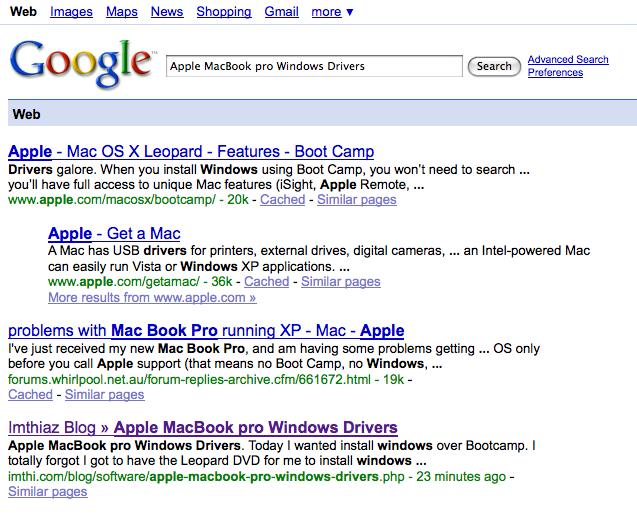Open Similar pages for the whirlpool forum result
This screenshot has height=515, width=637.
[x=104, y=394]
